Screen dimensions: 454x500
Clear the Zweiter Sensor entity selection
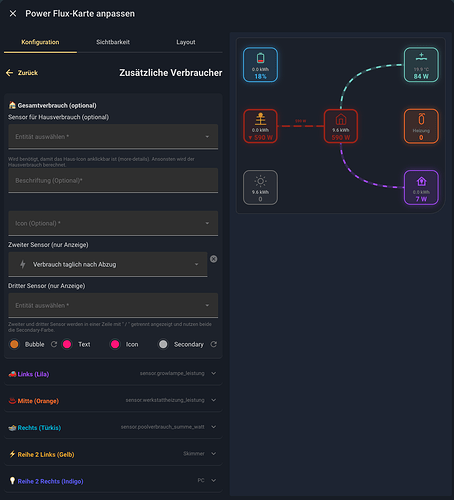[x=214, y=259]
